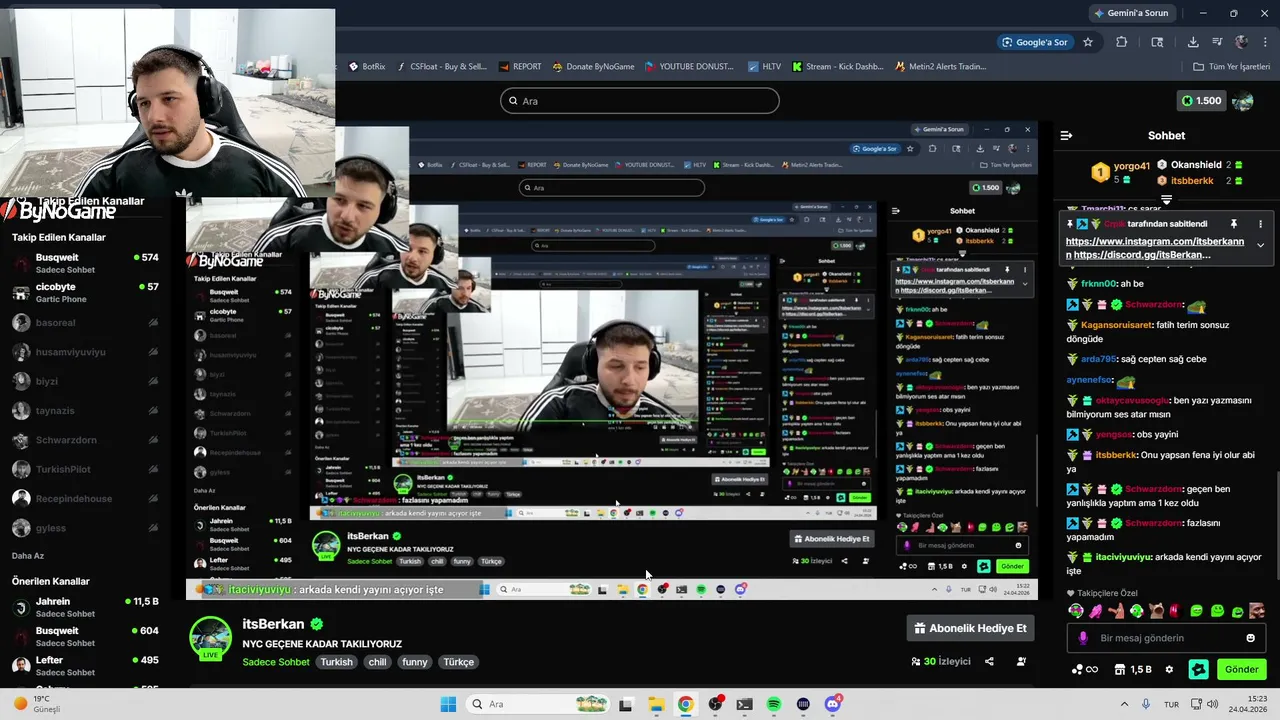1280x720 pixels.
Task: Open offline channel taynazis
Action: point(85,410)
